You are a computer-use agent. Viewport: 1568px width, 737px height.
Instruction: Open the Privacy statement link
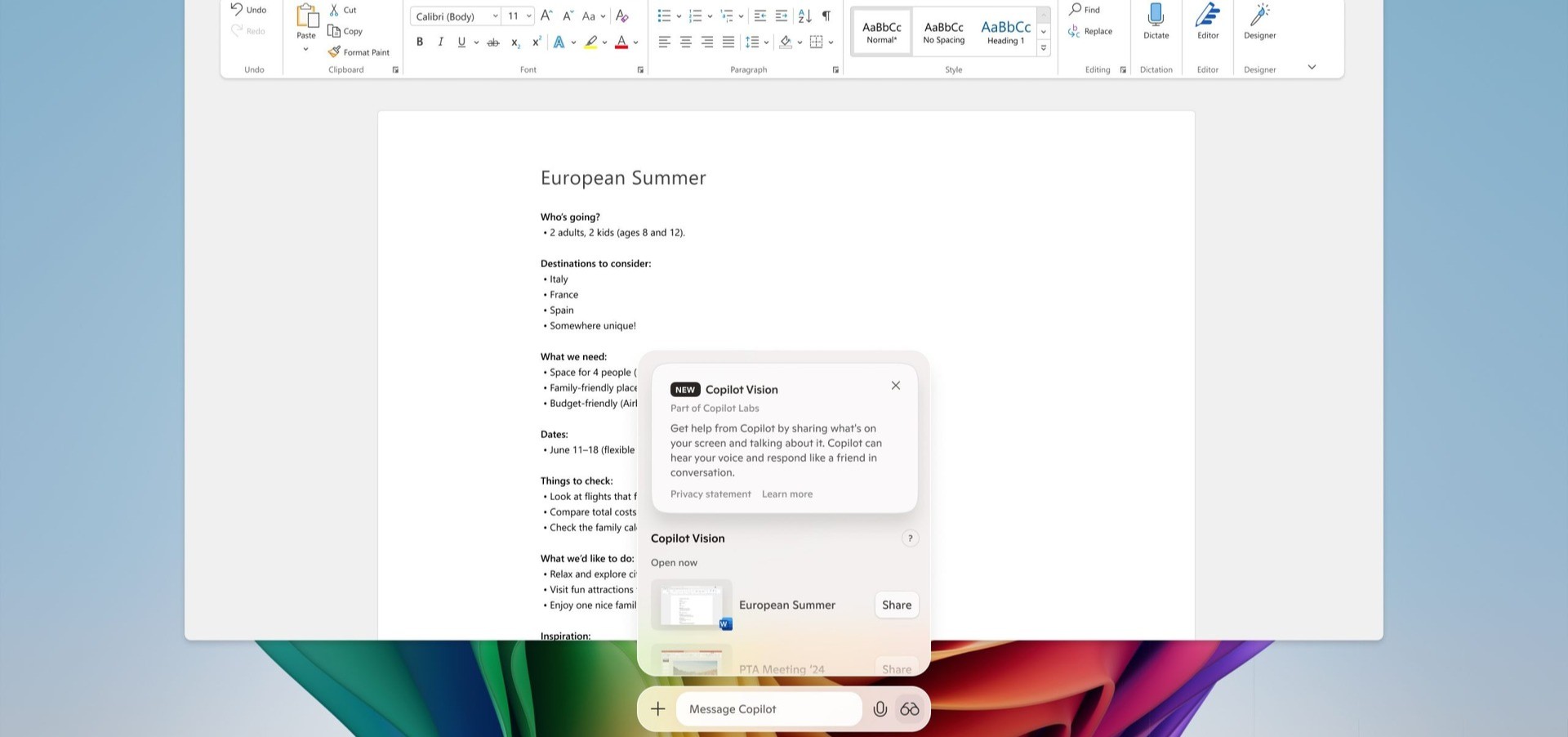point(710,494)
